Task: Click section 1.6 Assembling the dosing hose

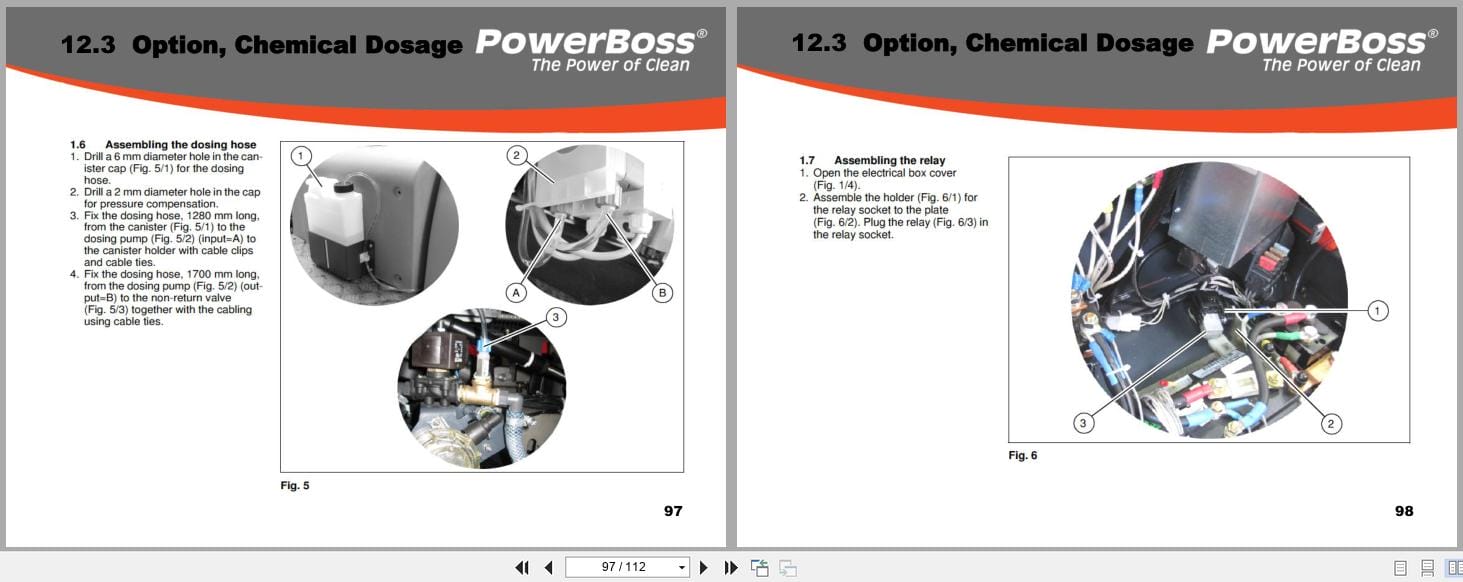Action: point(162,144)
